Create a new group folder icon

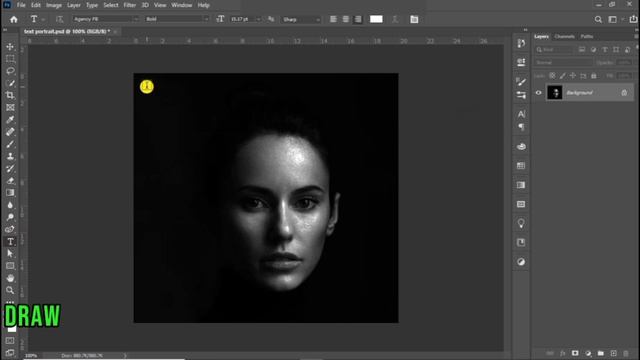coord(600,353)
